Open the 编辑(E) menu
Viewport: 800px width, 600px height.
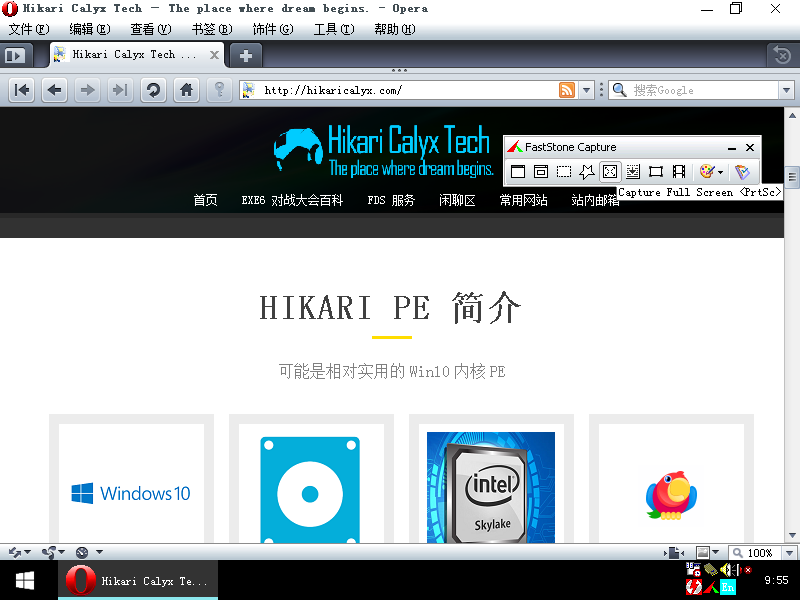point(90,29)
